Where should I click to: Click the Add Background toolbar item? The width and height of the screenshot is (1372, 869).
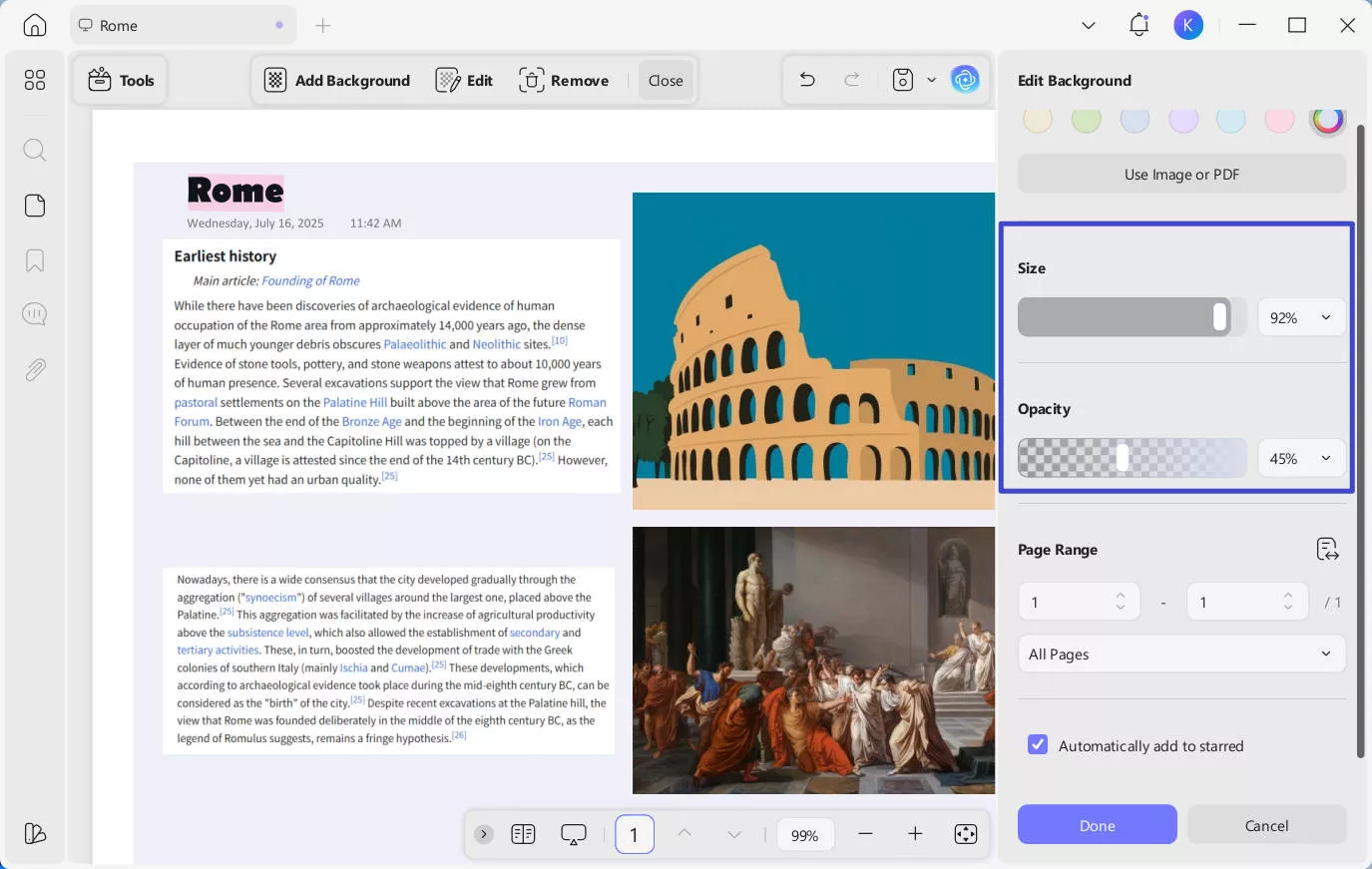pos(337,80)
